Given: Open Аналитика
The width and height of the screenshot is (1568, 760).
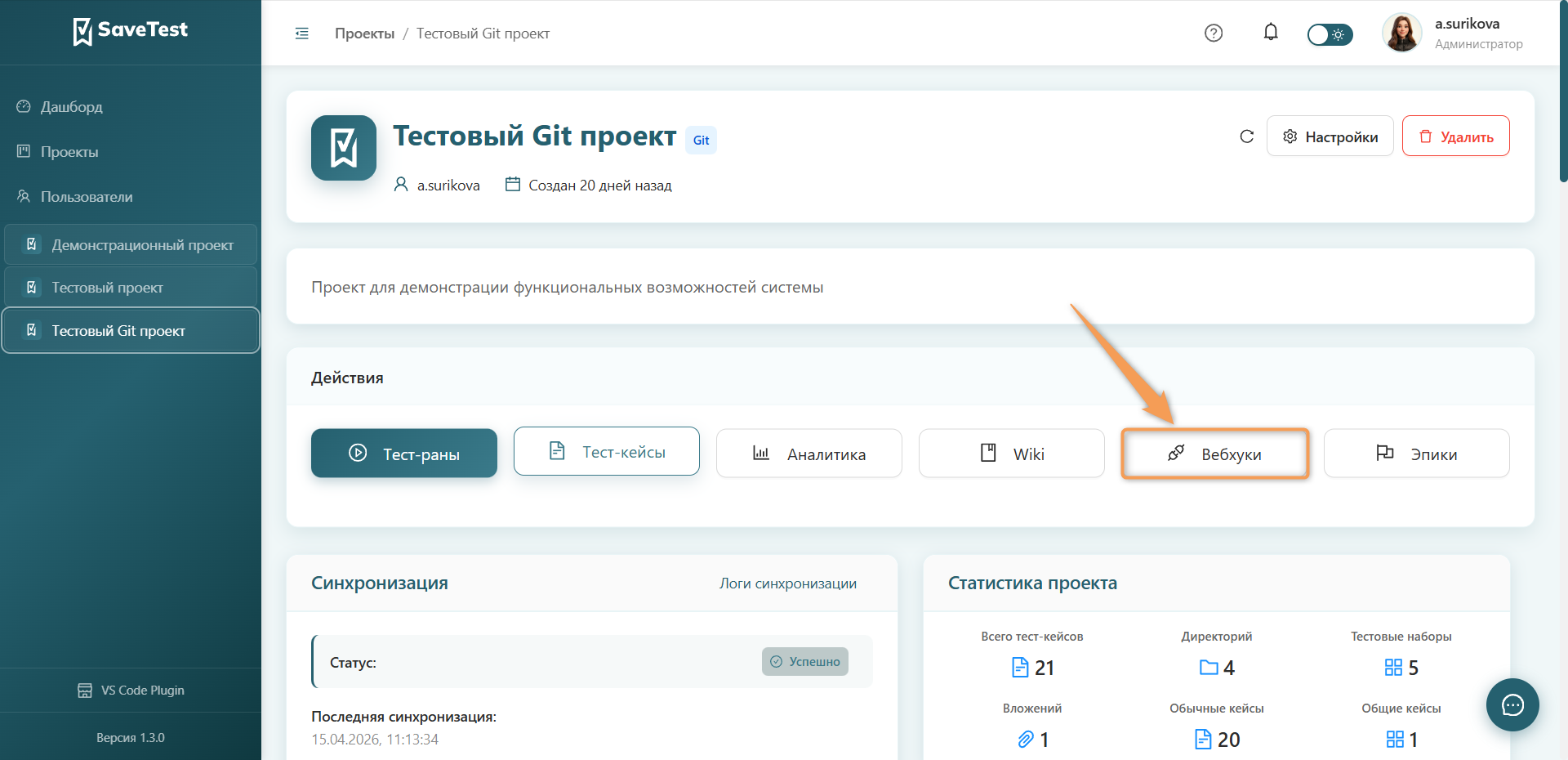Looking at the screenshot, I should 809,454.
